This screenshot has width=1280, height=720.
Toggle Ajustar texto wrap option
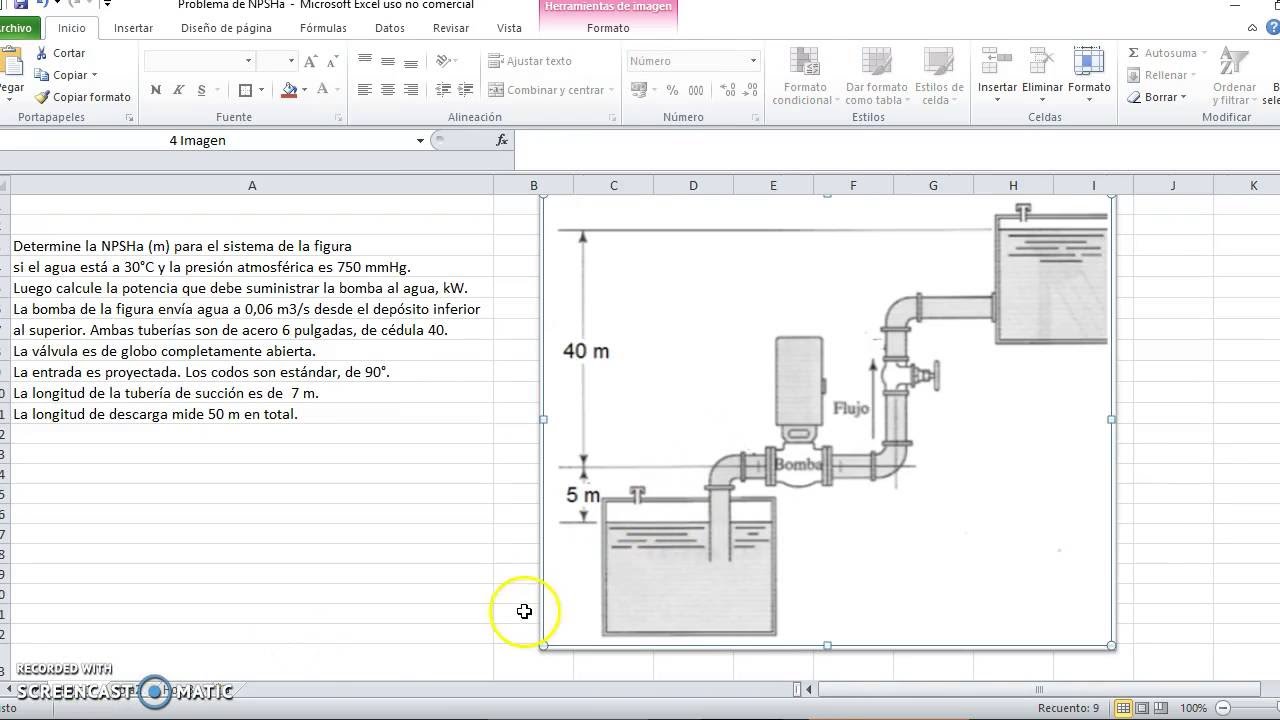tap(530, 61)
